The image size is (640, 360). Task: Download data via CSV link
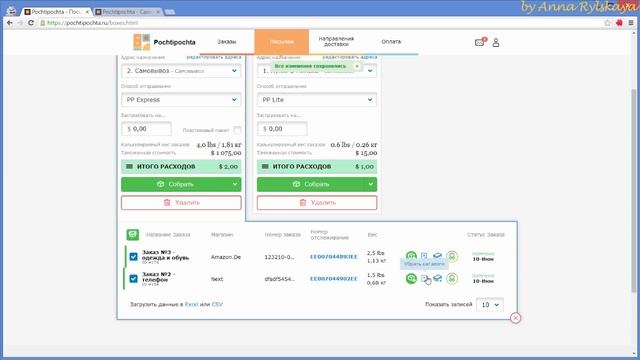(x=217, y=304)
